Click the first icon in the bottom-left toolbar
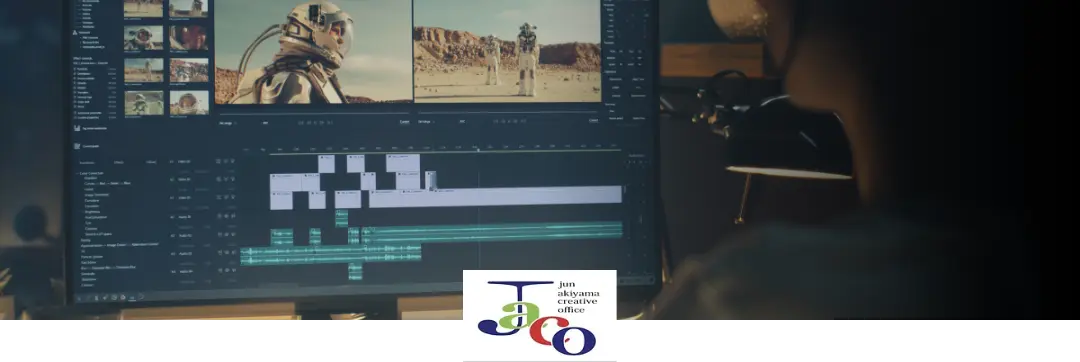Viewport: 1080px width, 362px height. pos(80,297)
